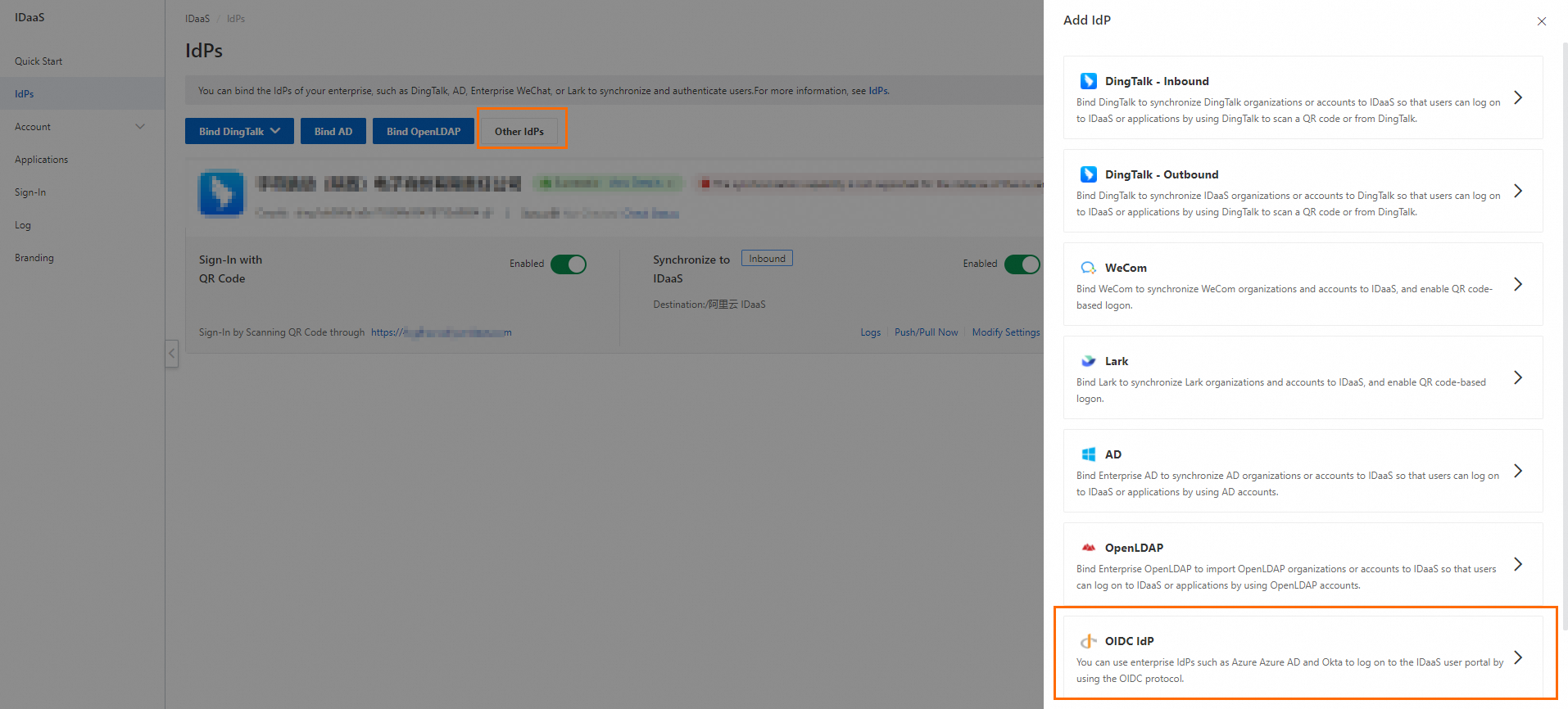Click the large DingTalk logo in IdP card
1568x709 pixels.
[x=221, y=193]
